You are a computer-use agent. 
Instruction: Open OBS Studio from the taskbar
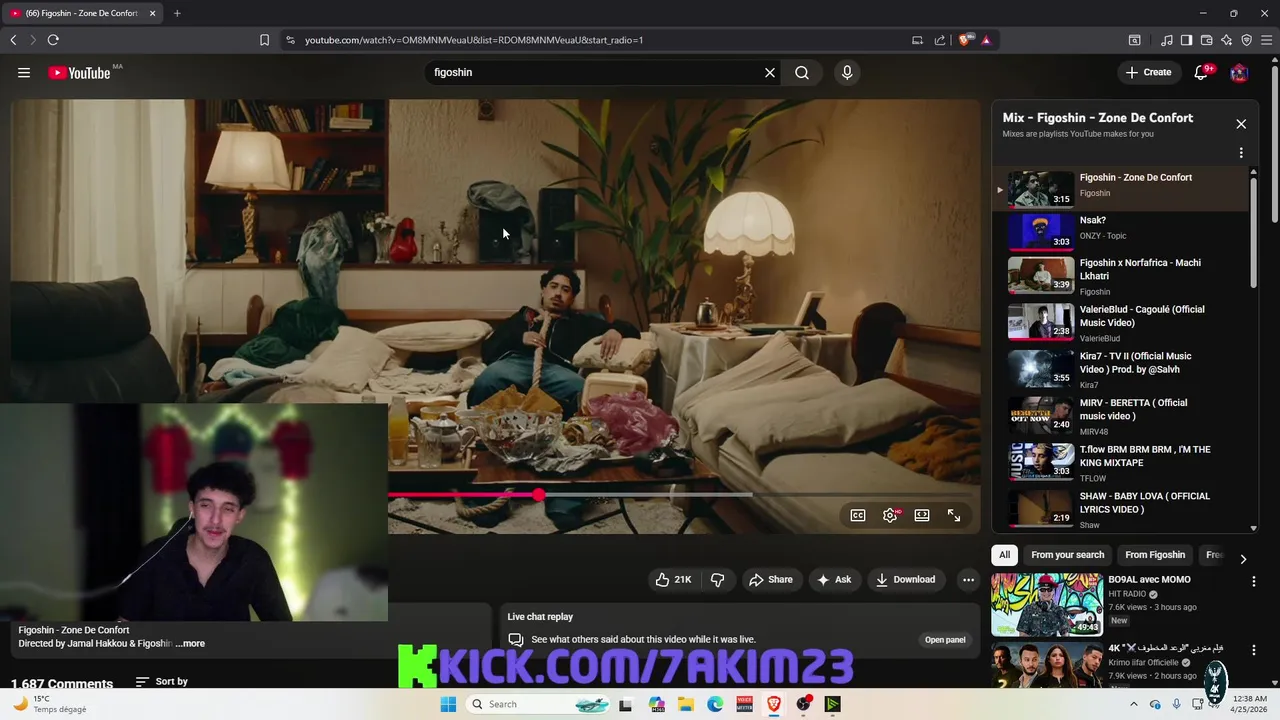click(x=803, y=704)
